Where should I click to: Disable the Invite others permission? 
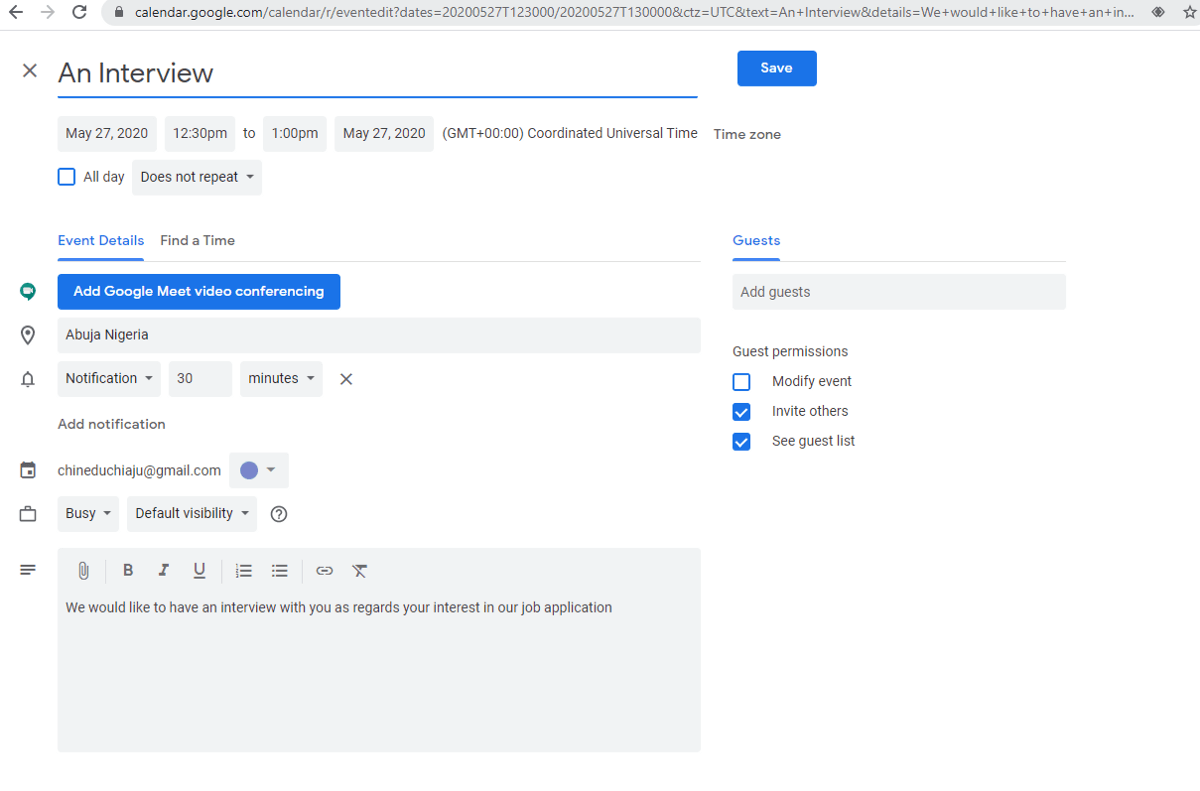tap(741, 411)
